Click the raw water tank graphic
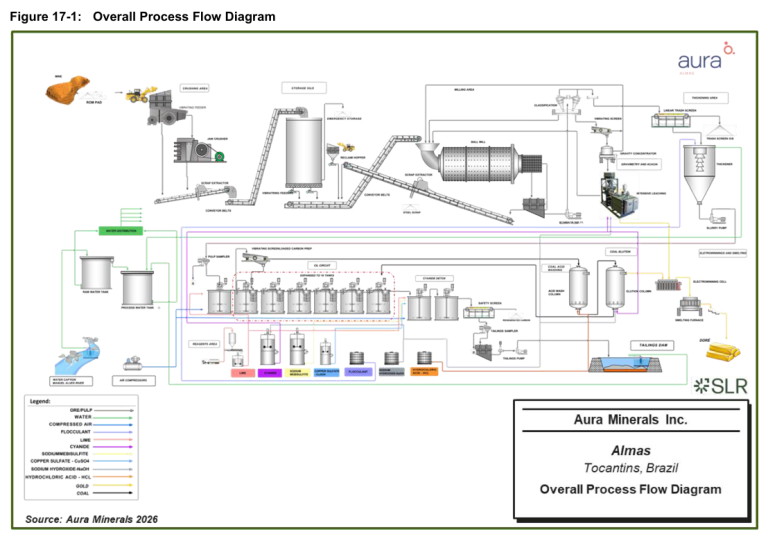 point(96,273)
